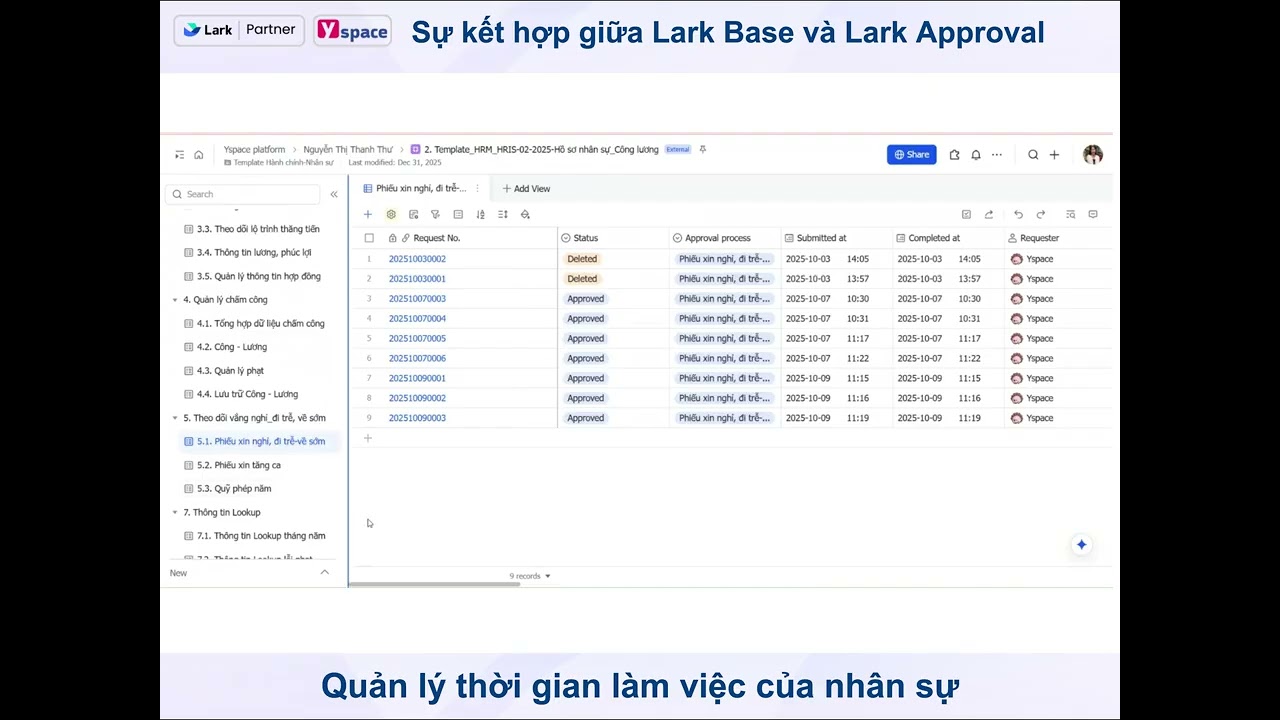1280x720 pixels.
Task: Open view tab options three-dot menu
Action: click(x=477, y=188)
